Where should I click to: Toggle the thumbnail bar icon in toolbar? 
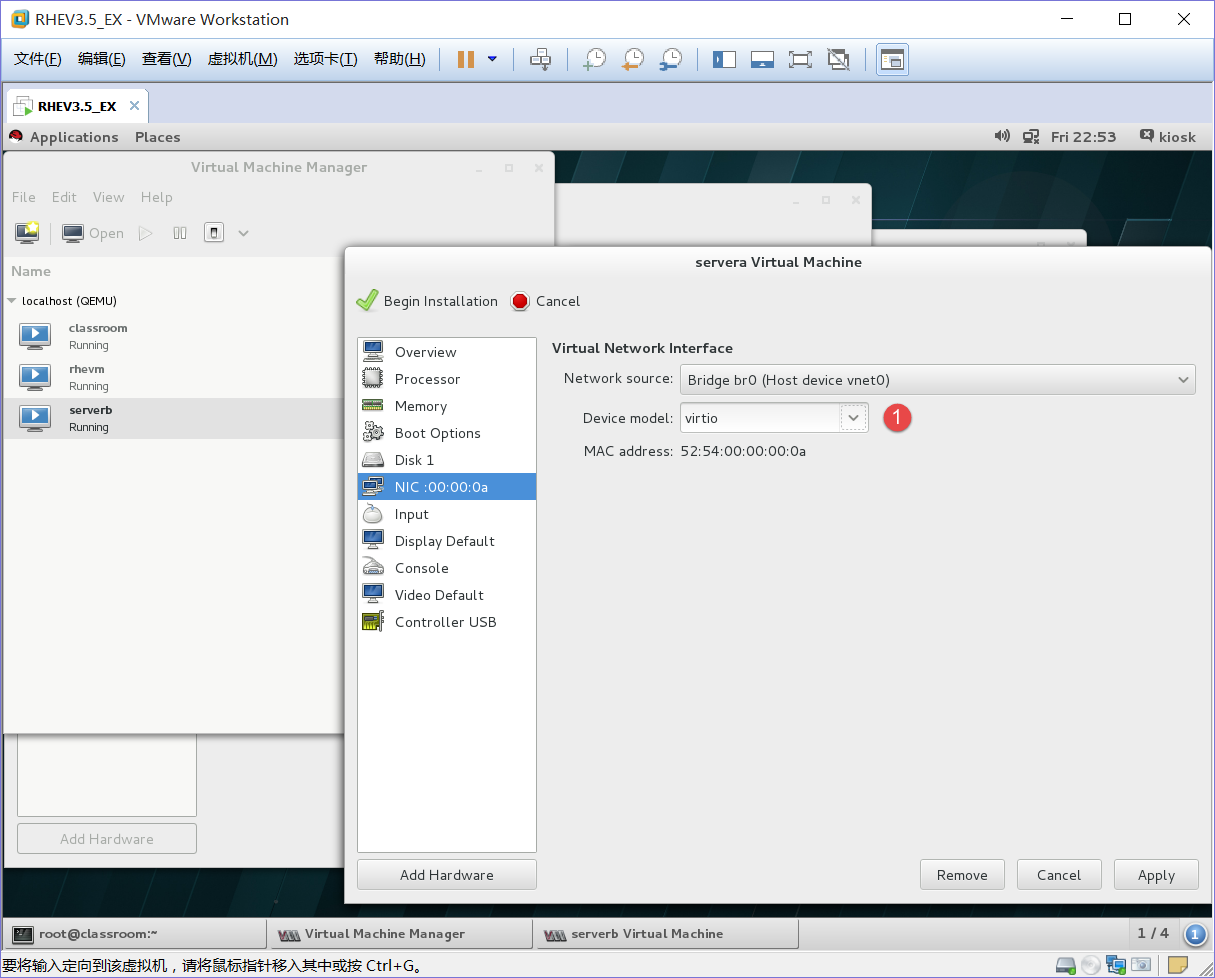coord(762,59)
